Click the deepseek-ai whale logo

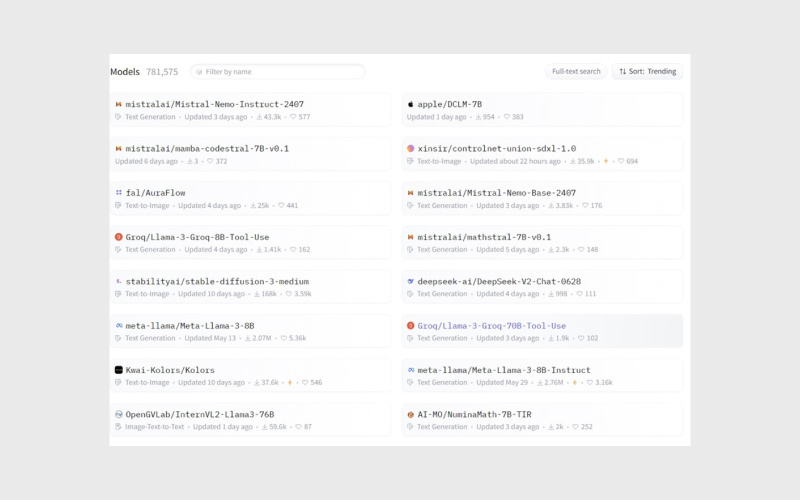tap(410, 282)
